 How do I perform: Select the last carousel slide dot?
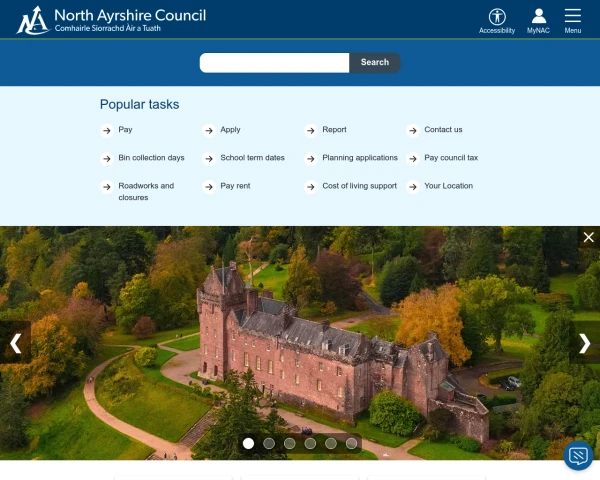point(351,443)
